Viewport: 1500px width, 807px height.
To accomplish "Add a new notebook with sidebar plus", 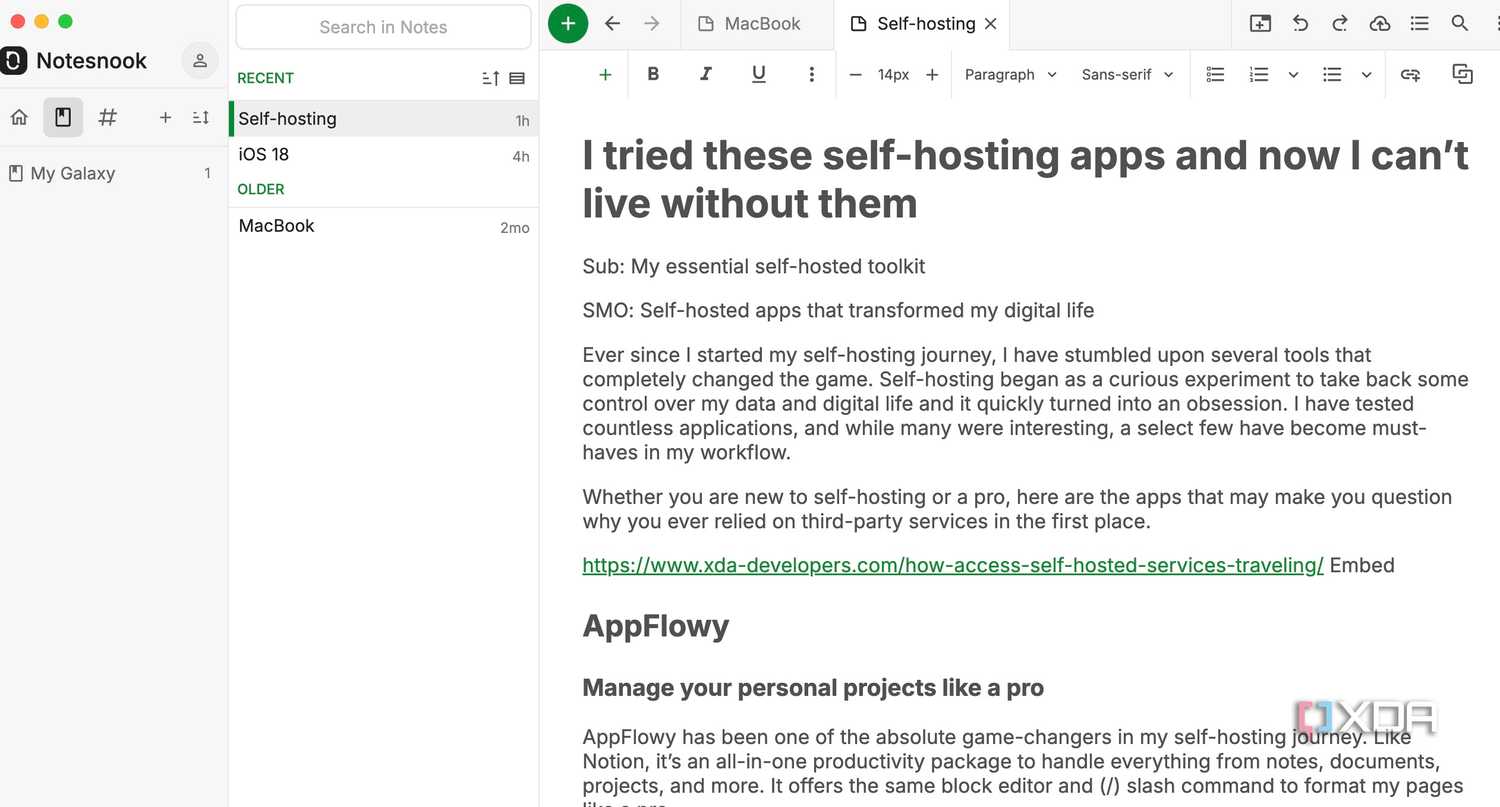I will click(x=166, y=118).
